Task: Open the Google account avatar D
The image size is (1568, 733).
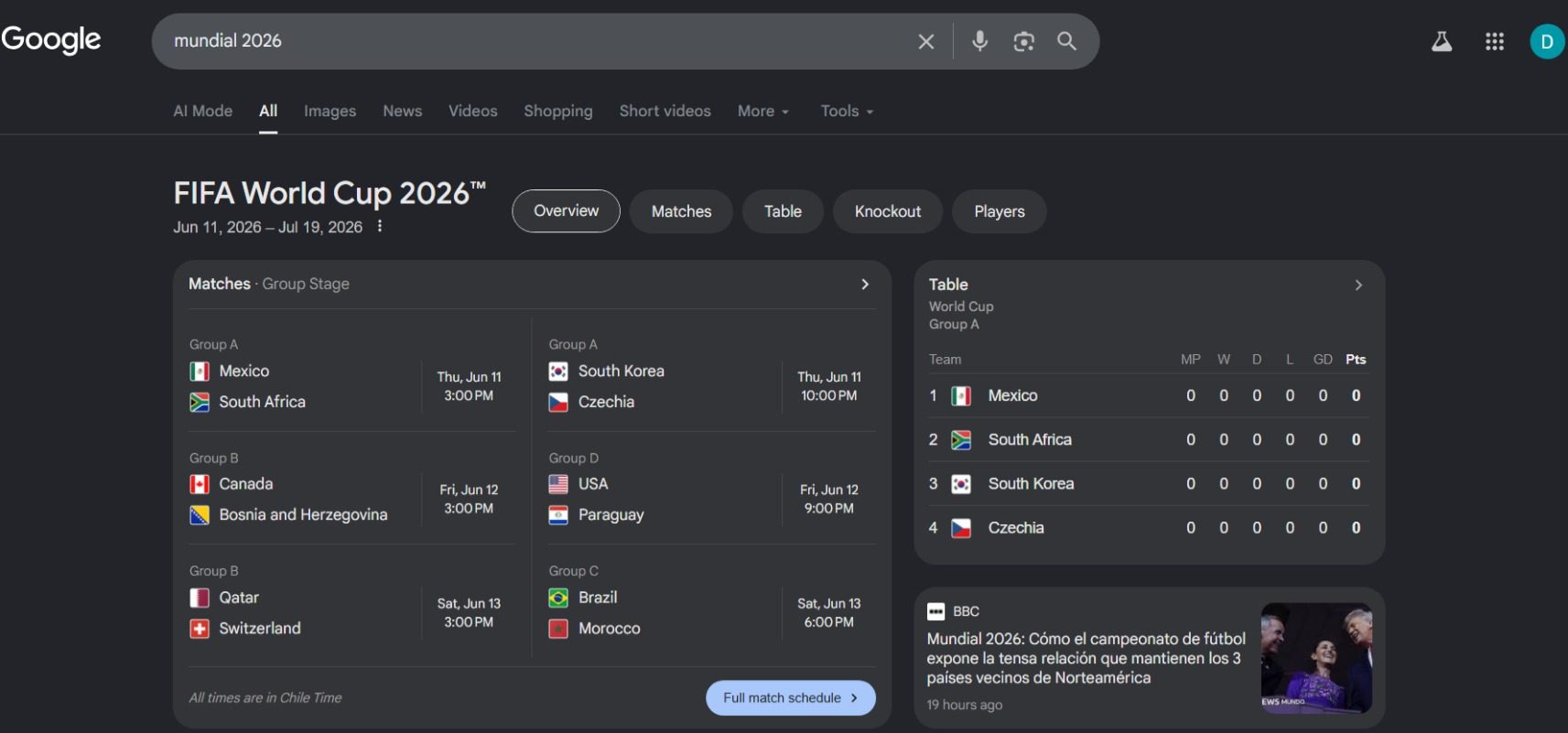Action: click(1547, 41)
